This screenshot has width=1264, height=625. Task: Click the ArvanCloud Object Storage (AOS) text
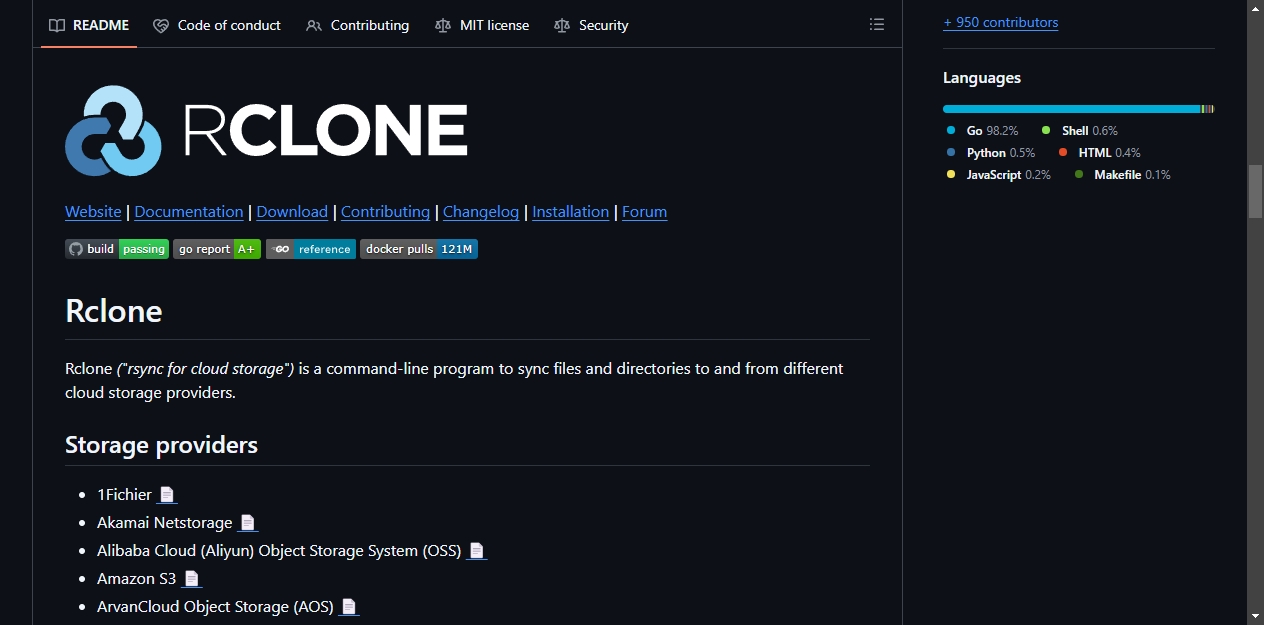tap(215, 606)
